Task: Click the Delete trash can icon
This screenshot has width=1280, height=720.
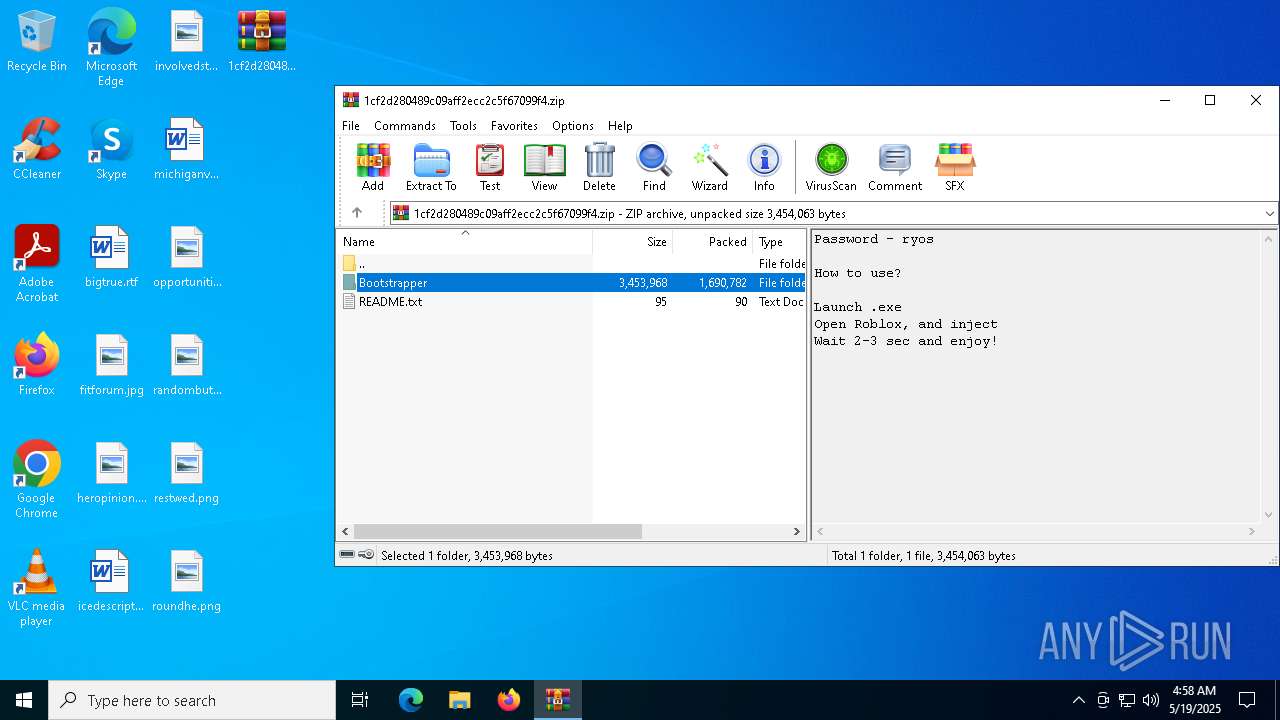Action: coord(599,167)
